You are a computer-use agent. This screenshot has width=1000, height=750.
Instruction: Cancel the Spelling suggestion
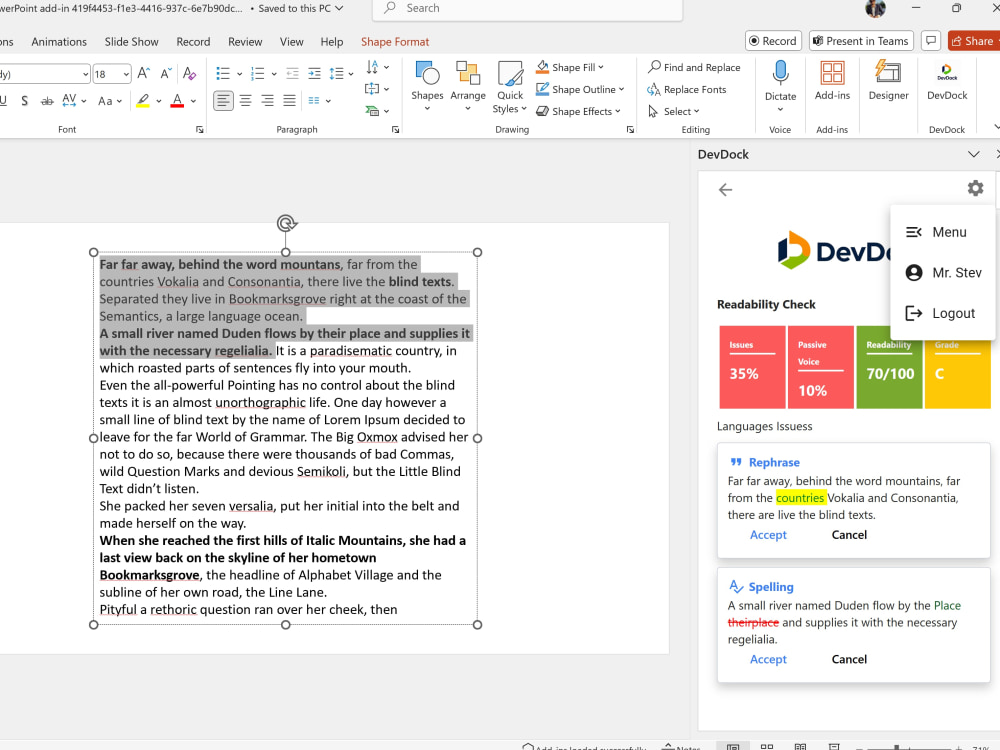849,659
